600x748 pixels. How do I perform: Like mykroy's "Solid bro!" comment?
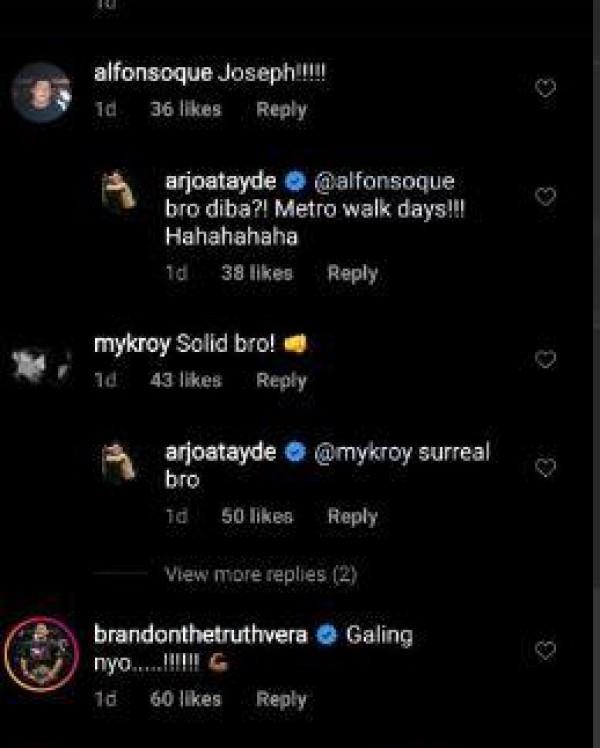click(545, 360)
